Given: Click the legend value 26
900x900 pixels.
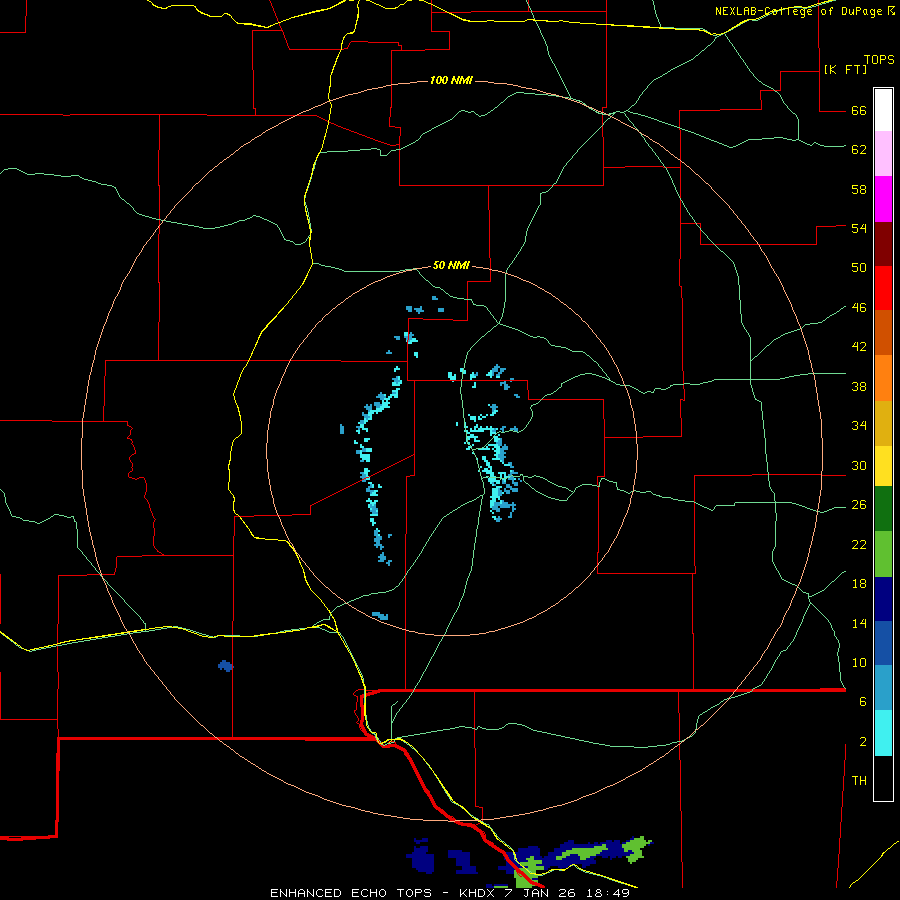Looking at the screenshot, I should (x=859, y=505).
